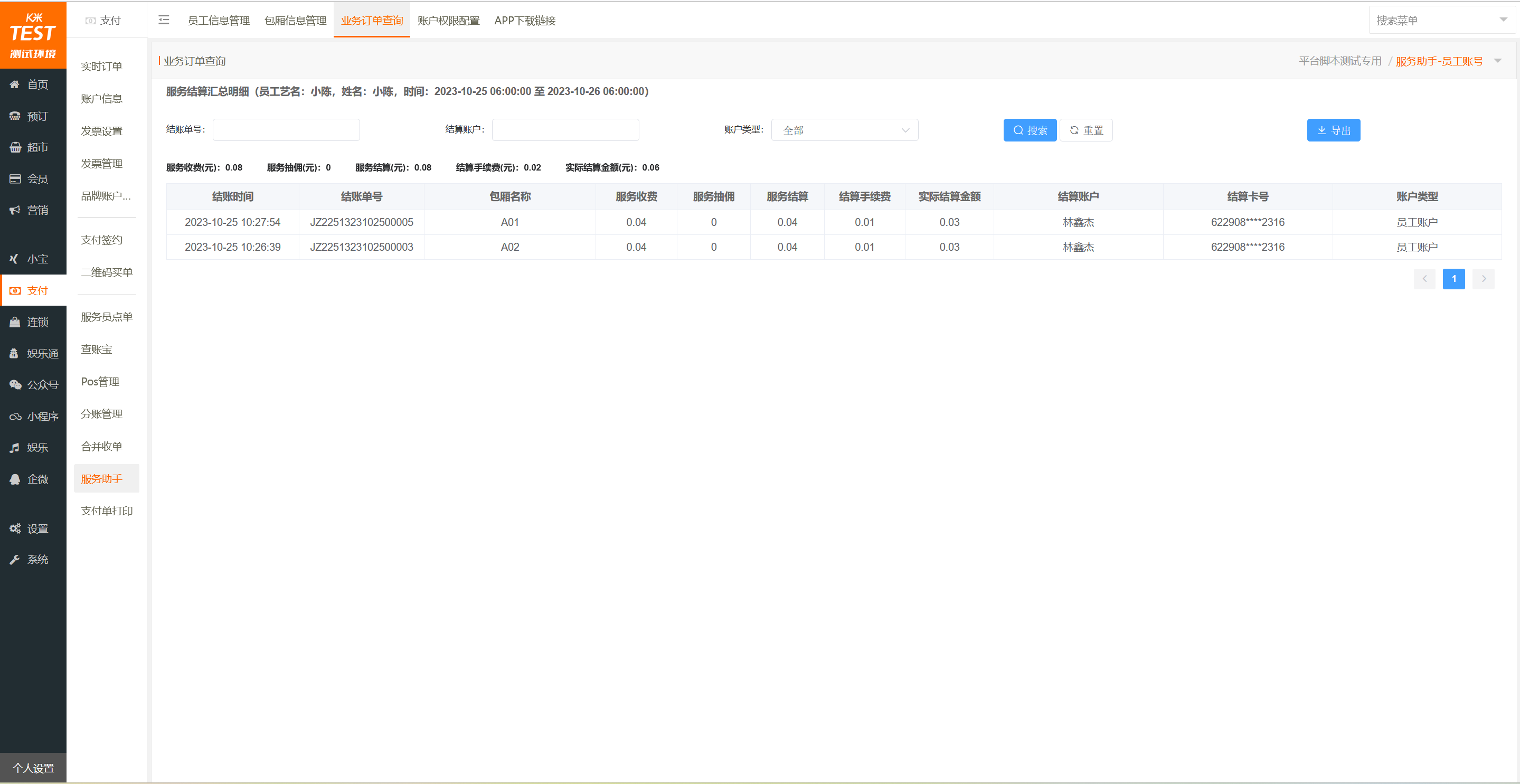Viewport: 1520px width, 784px height.
Task: Click the 结账时间 column header
Action: tap(232, 196)
